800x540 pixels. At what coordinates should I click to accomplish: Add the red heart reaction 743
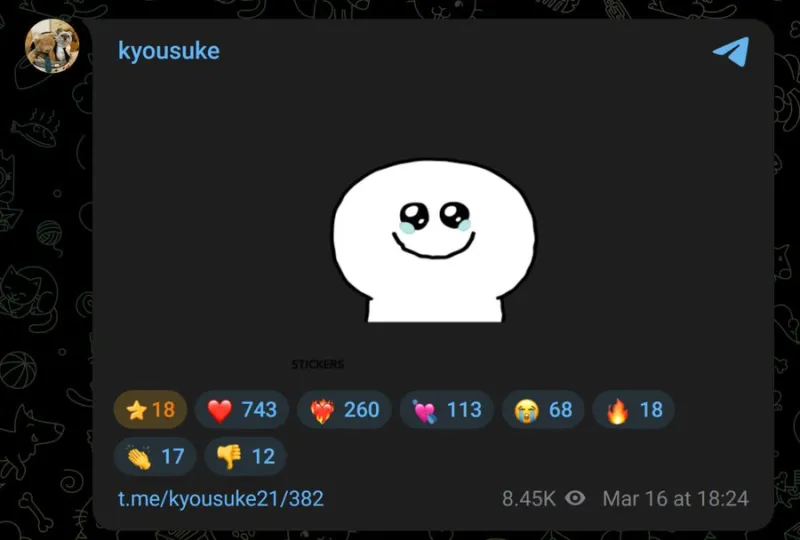point(242,409)
